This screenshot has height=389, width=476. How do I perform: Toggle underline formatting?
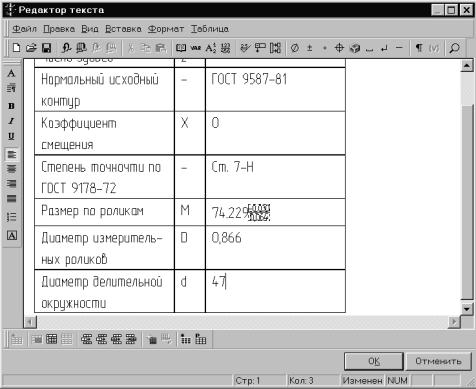pos(11,136)
